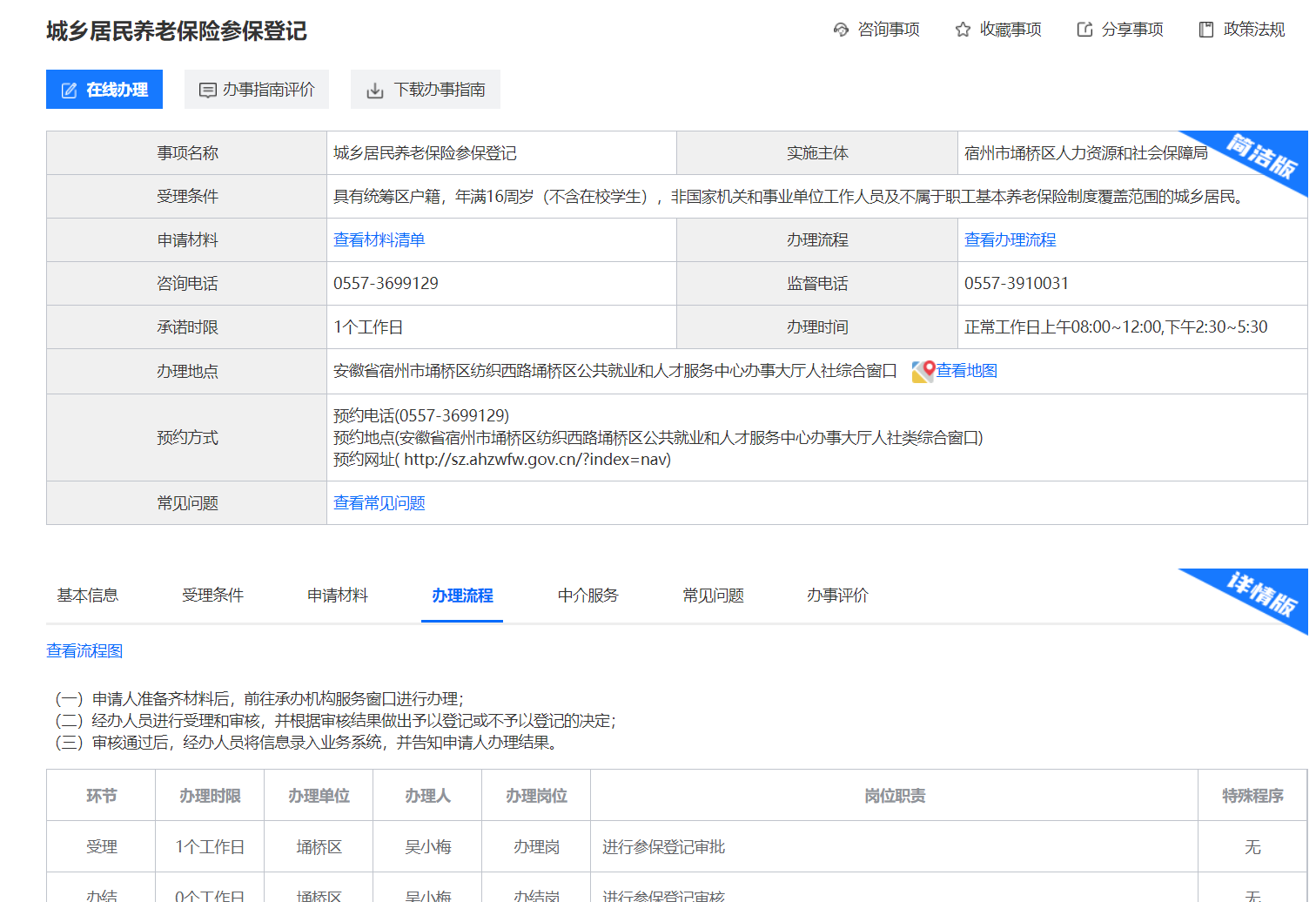Open the 中介服务 tab
This screenshot has width=1316, height=902.
tap(587, 596)
